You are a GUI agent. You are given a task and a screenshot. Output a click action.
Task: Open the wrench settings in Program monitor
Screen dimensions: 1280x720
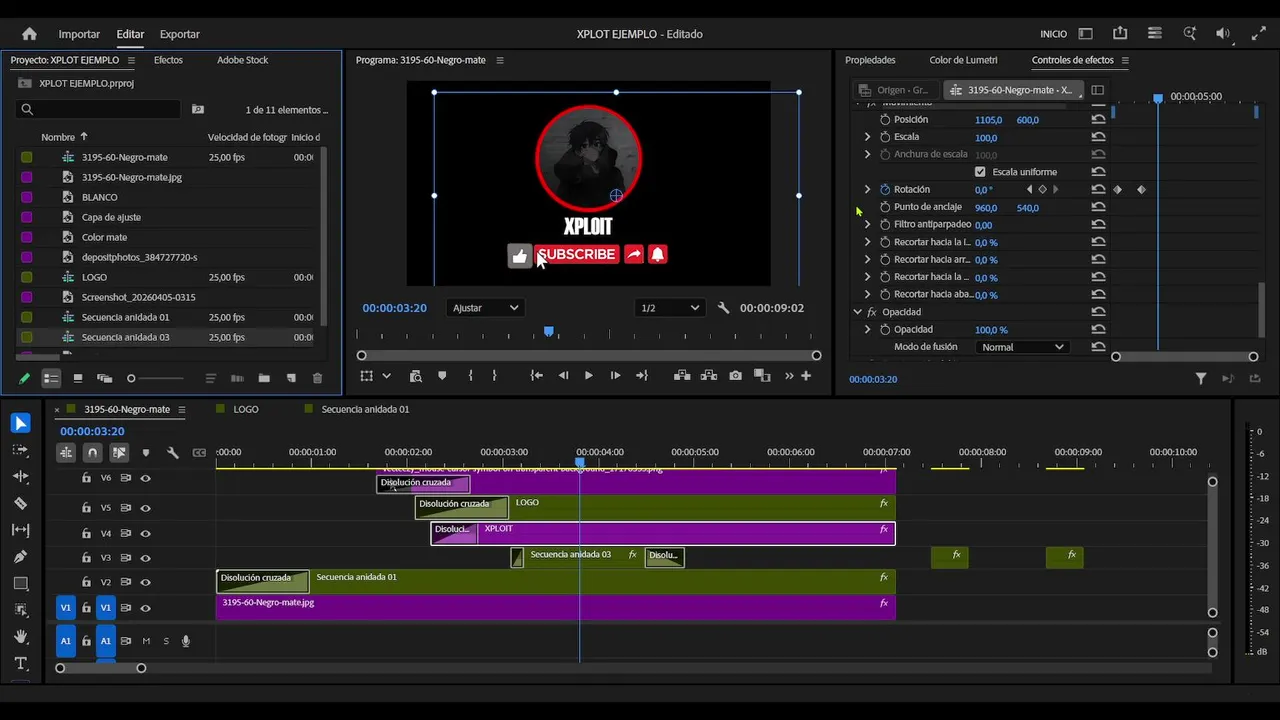pos(723,308)
